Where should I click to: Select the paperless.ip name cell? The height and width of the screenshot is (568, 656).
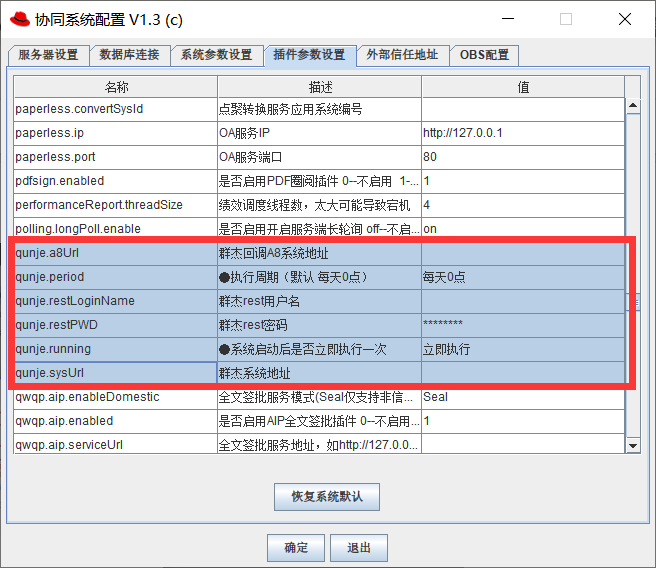click(115, 133)
